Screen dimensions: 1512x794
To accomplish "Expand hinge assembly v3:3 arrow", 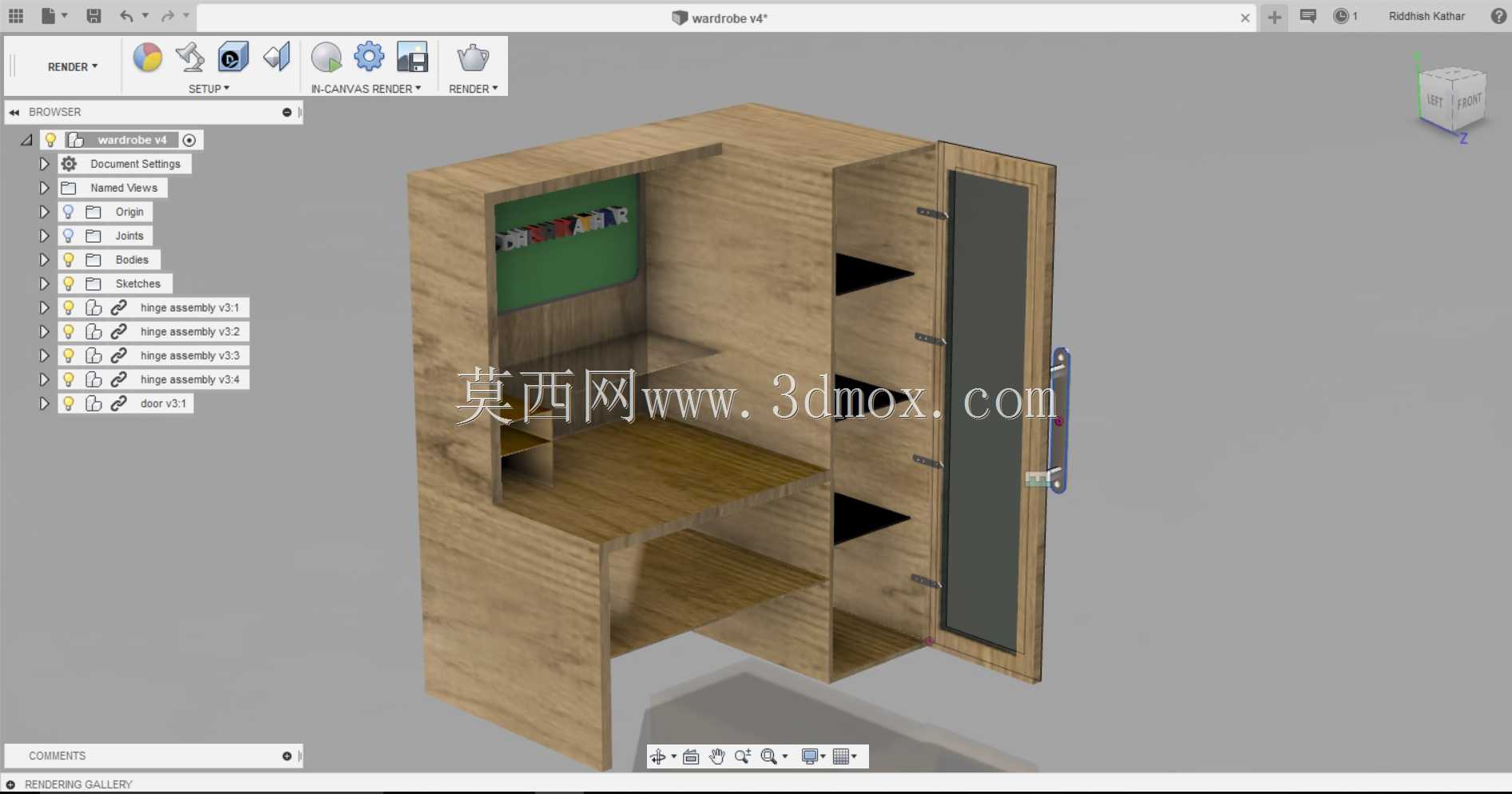I will tap(44, 355).
